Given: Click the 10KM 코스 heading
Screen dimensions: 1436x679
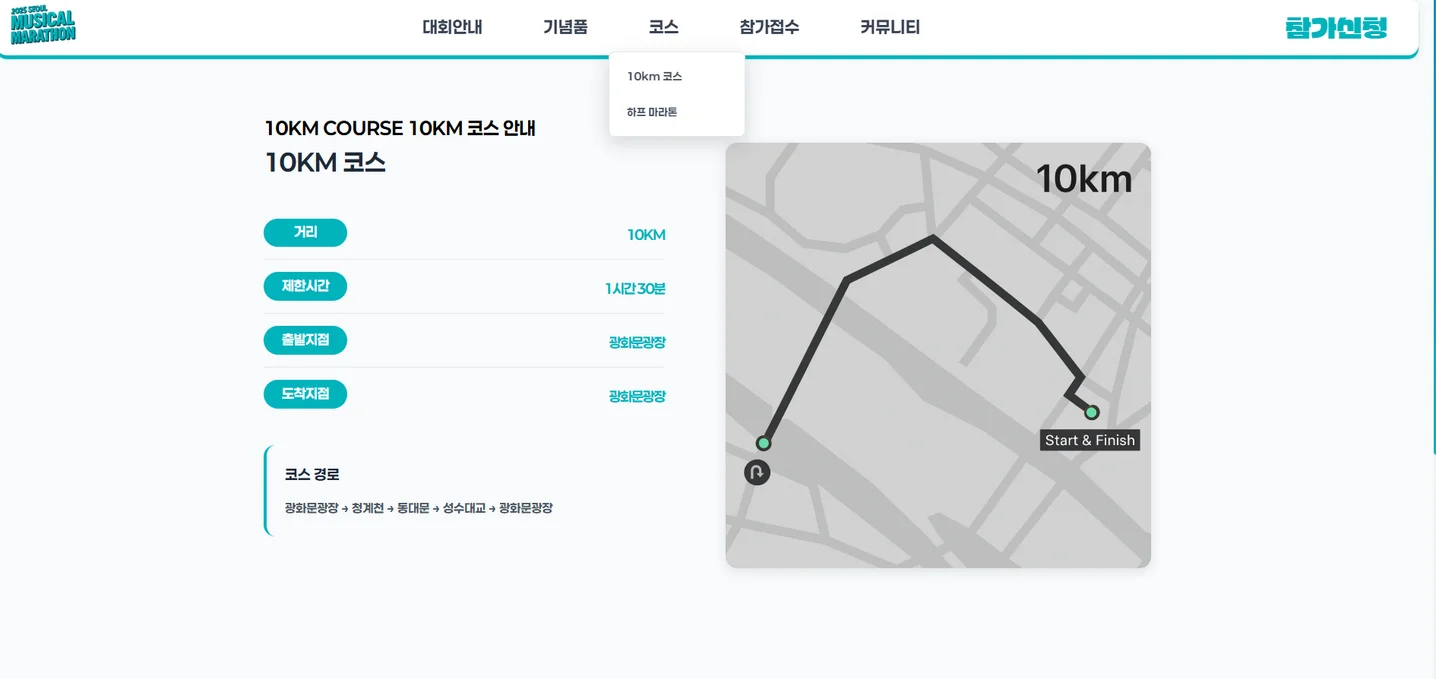Looking at the screenshot, I should [x=325, y=162].
